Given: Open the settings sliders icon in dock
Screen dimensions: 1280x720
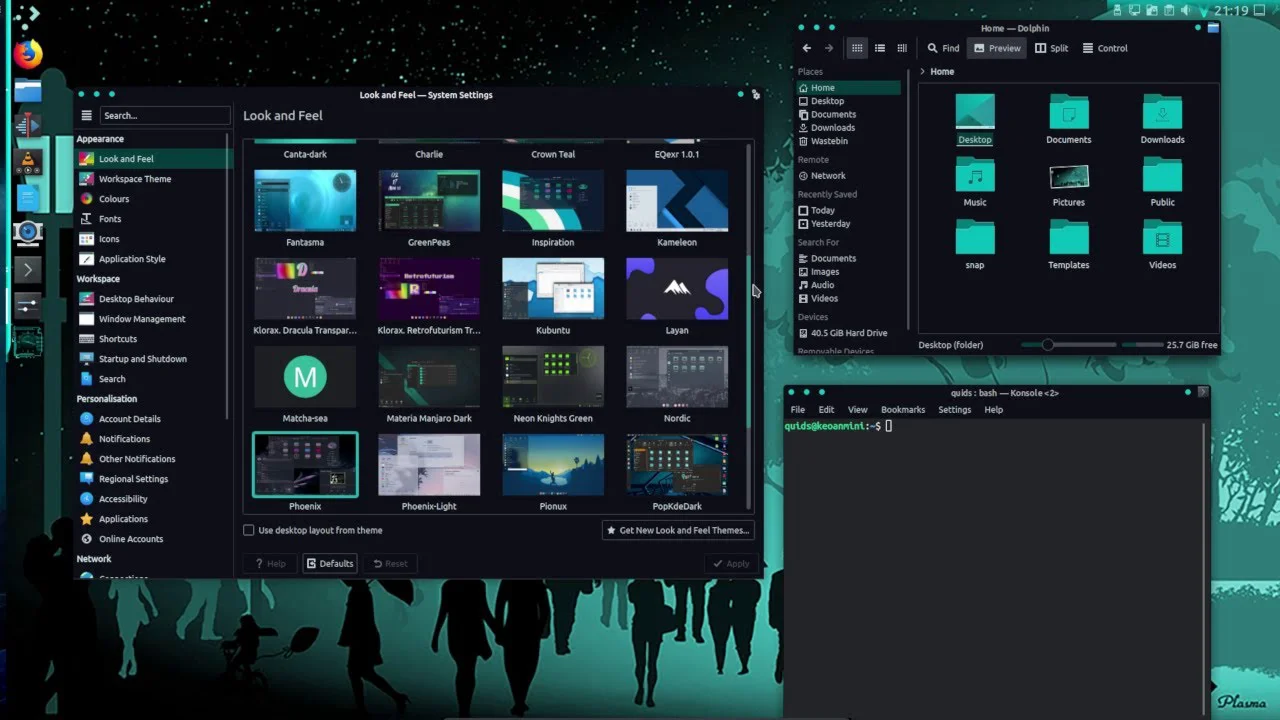Looking at the screenshot, I should pyautogui.click(x=28, y=305).
